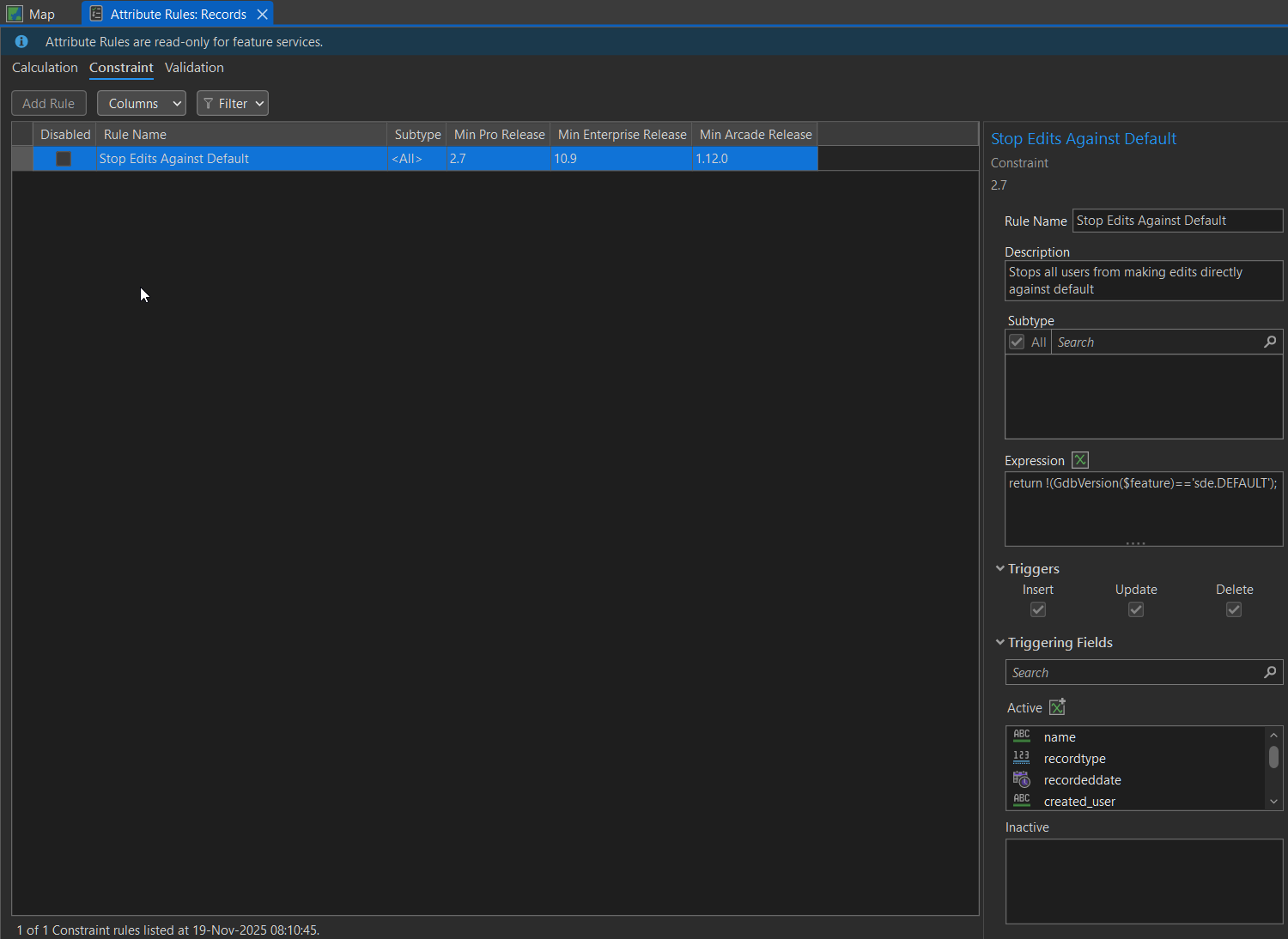Click the 10.9 Min Enterprise Release cell
1288x939 pixels.
pos(622,159)
